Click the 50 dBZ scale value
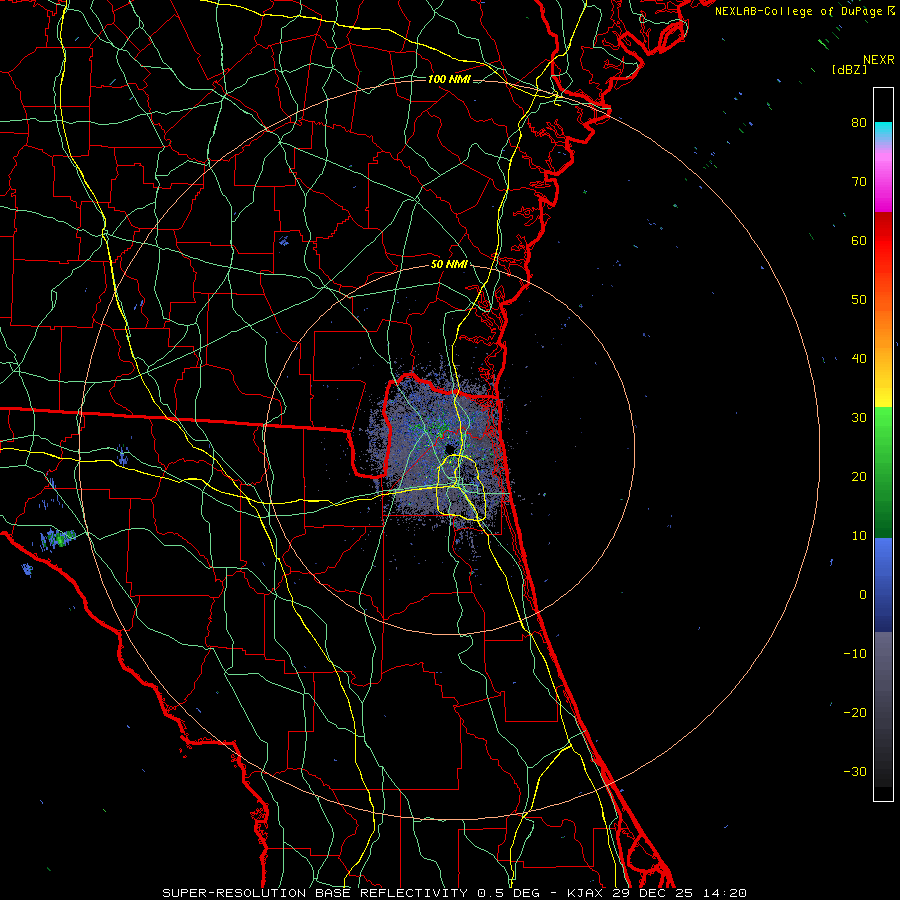Image resolution: width=900 pixels, height=900 pixels. pos(859,300)
